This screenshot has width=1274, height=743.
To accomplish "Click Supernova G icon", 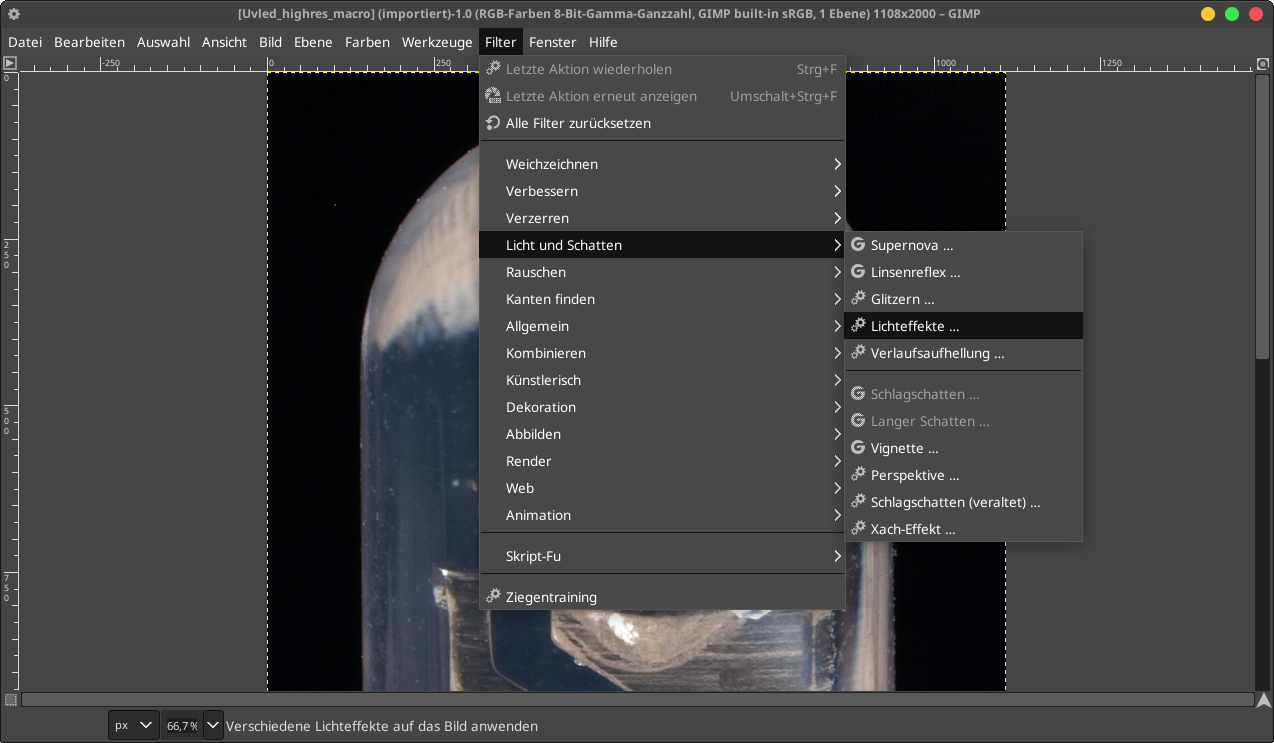I will [x=858, y=245].
